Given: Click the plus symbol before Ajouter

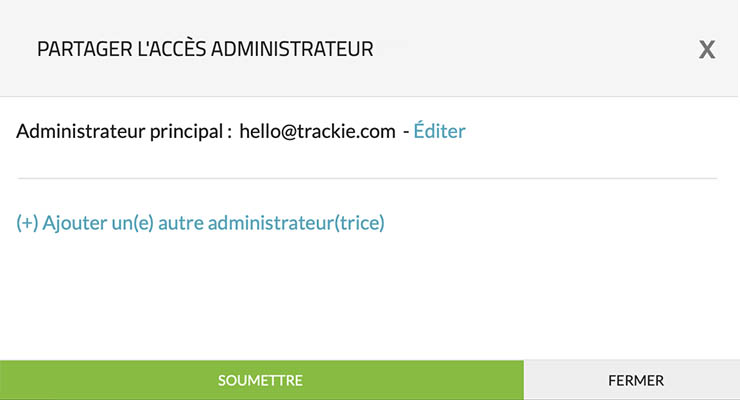Looking at the screenshot, I should point(27,223).
